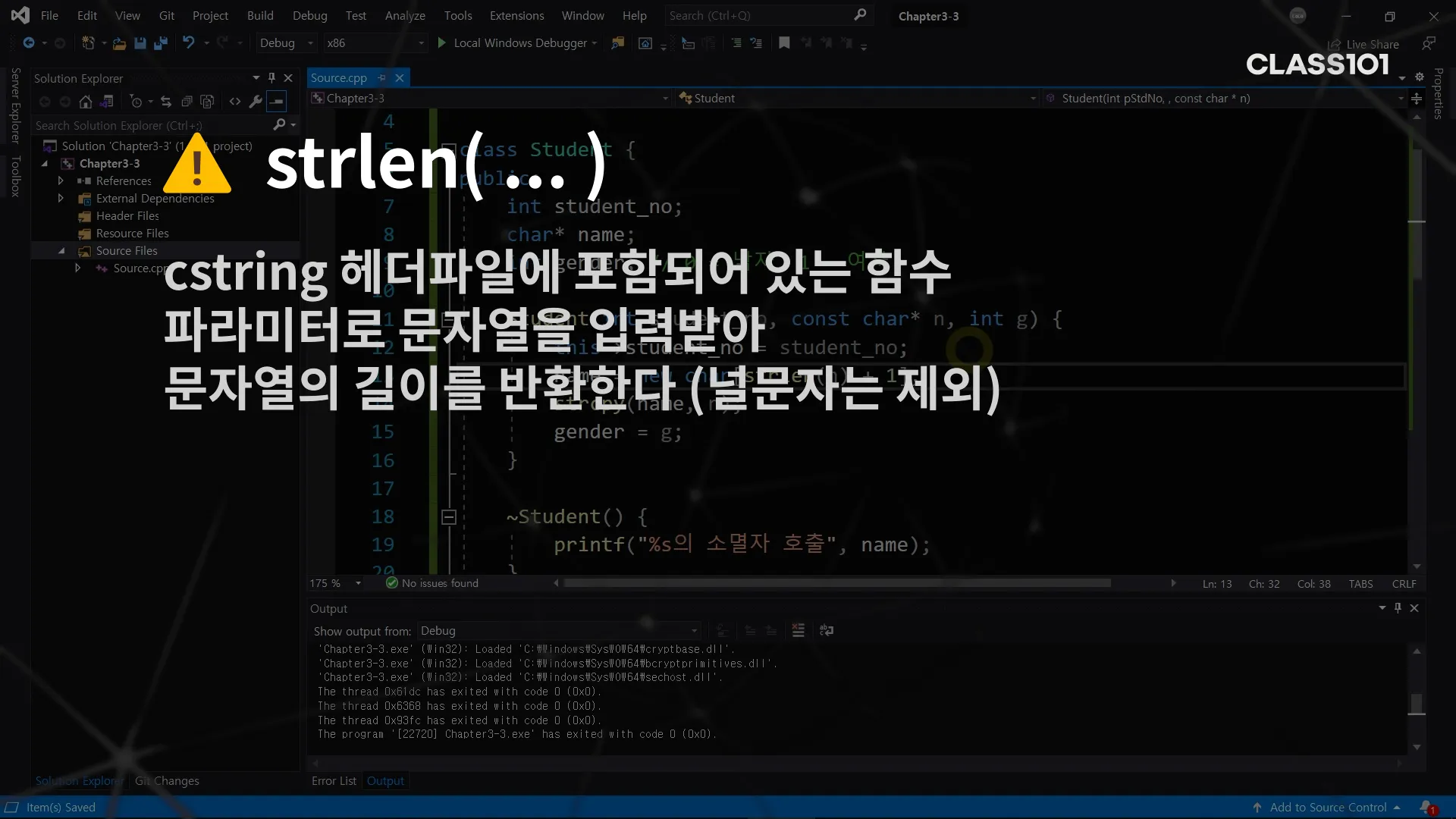Click Solution Explorer Home icon
1456x819 pixels.
[86, 102]
